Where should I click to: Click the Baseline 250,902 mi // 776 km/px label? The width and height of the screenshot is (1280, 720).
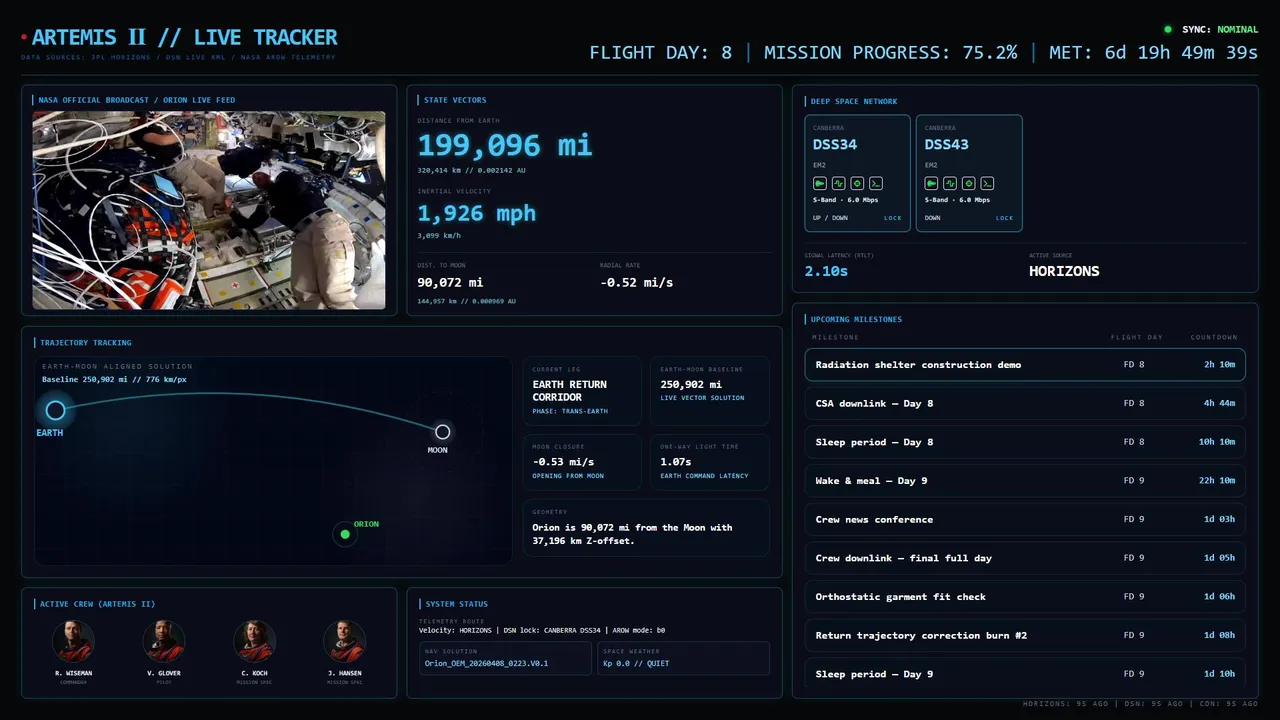[114, 380]
